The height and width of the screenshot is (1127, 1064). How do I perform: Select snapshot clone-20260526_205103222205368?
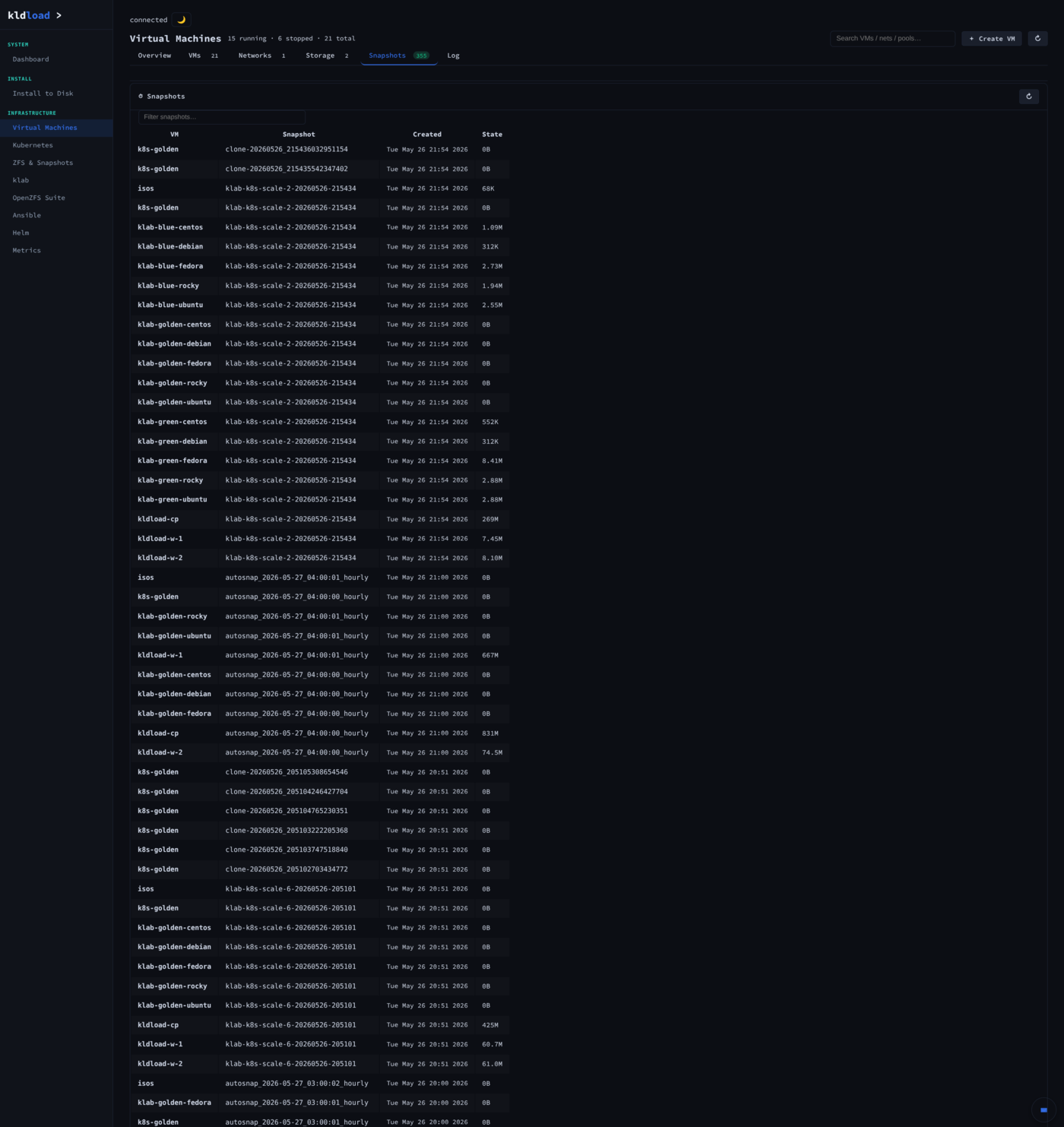[287, 831]
